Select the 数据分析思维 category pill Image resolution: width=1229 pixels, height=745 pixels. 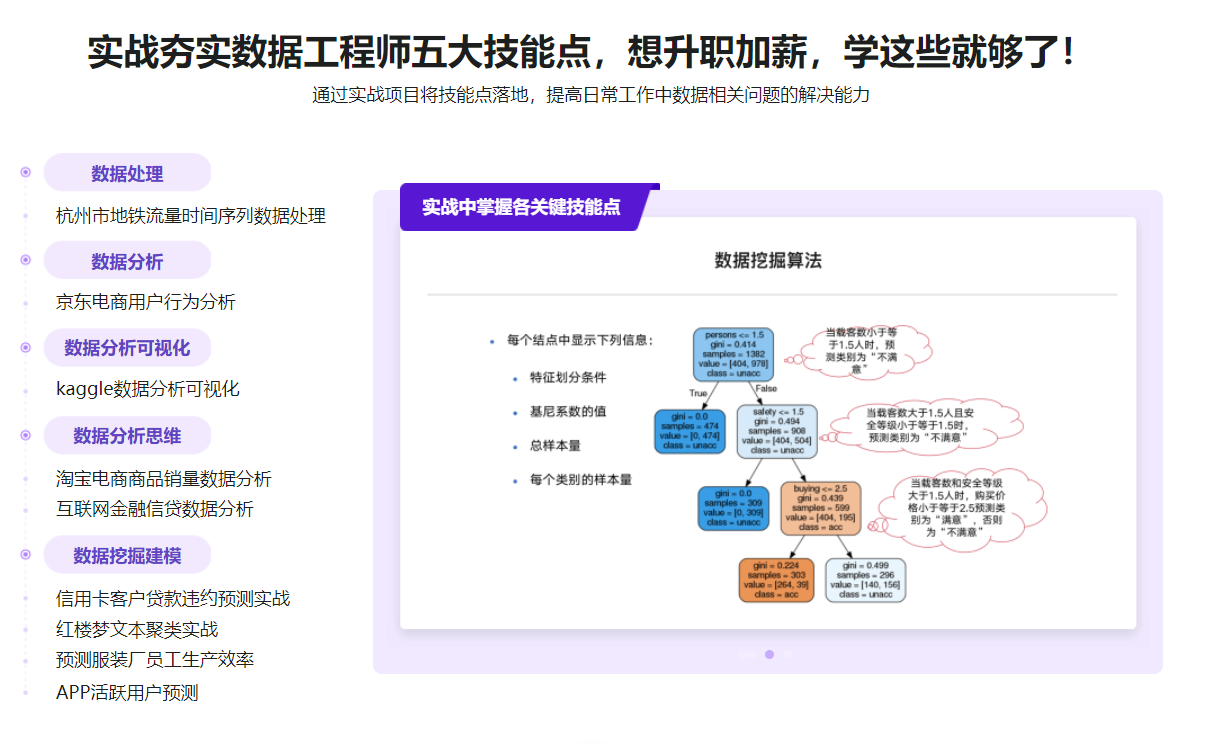(x=127, y=436)
